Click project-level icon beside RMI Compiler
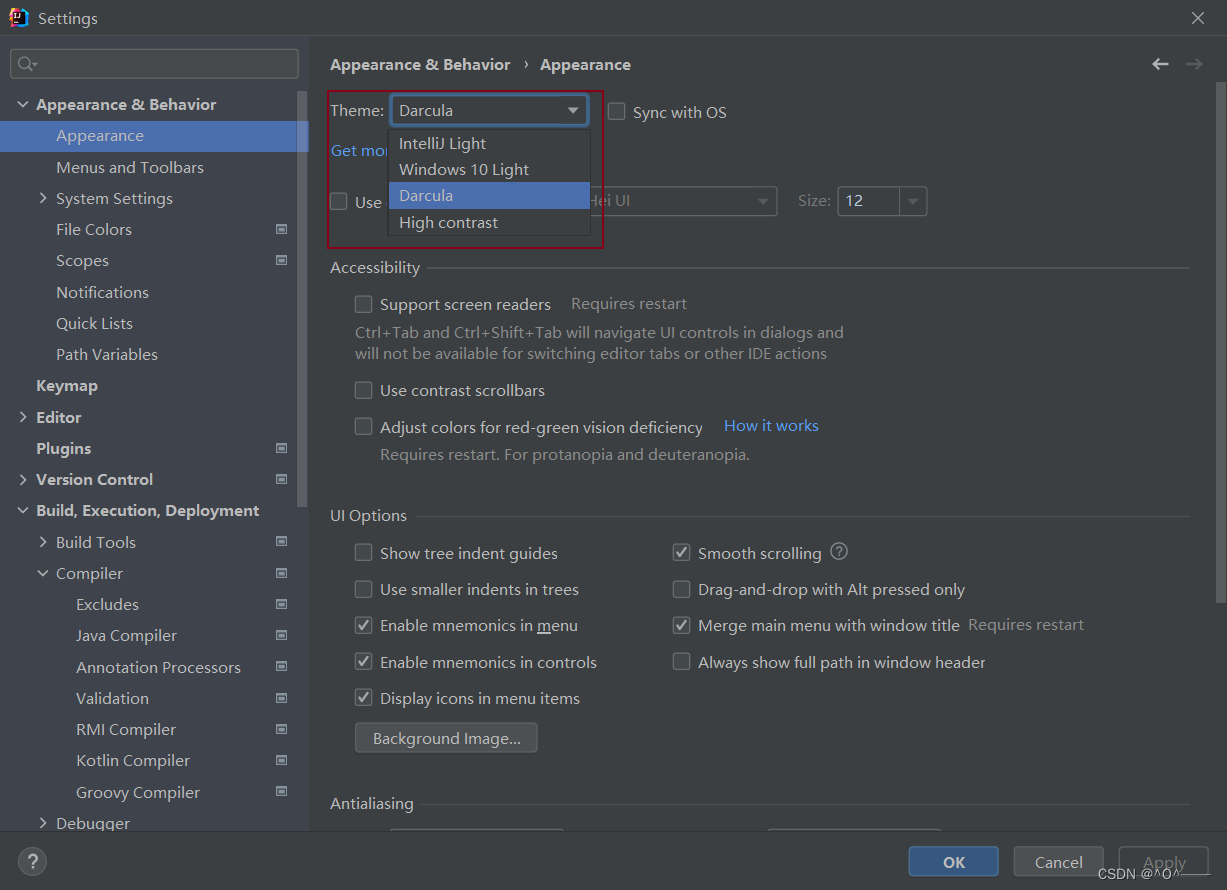The height and width of the screenshot is (890, 1227). coord(281,729)
